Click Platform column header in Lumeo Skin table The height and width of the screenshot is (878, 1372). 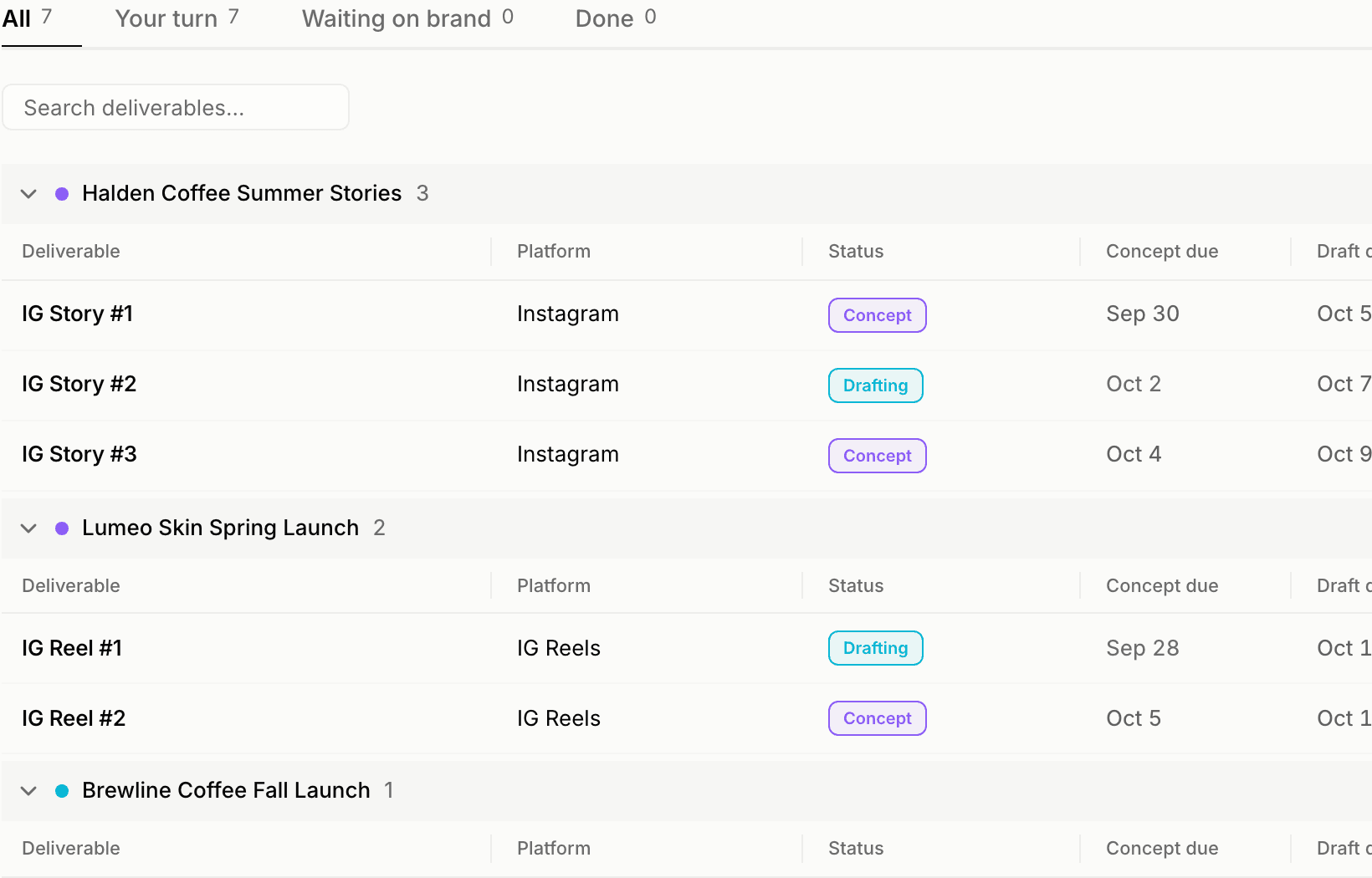coord(554,585)
